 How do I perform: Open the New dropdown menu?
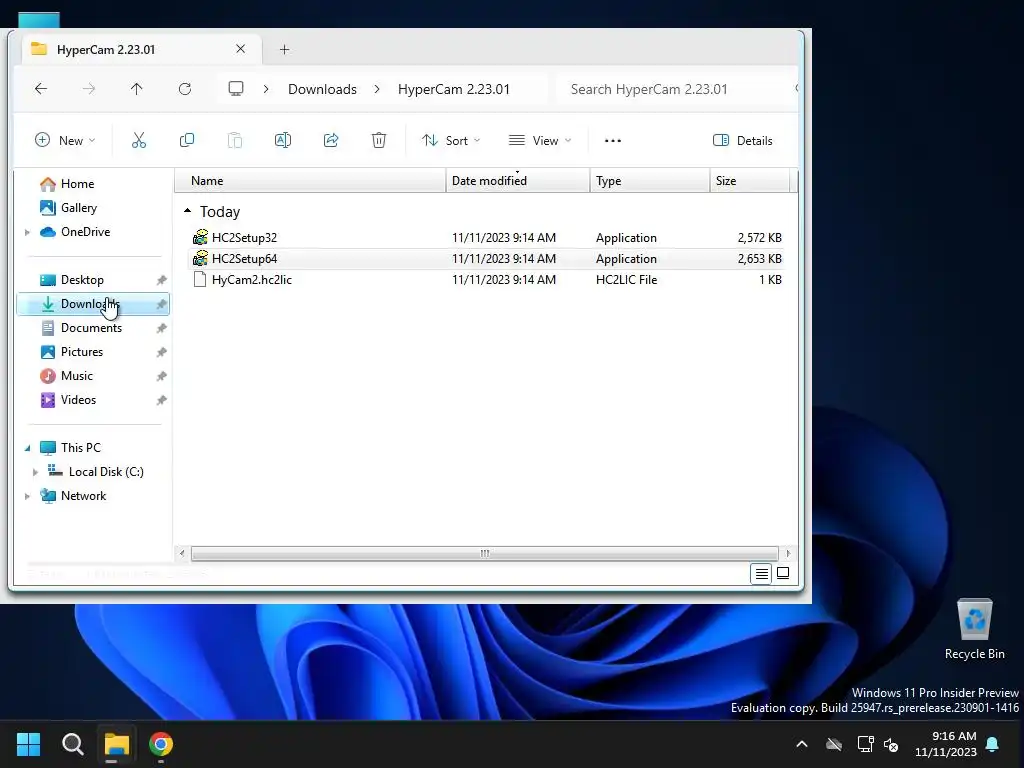(x=65, y=140)
